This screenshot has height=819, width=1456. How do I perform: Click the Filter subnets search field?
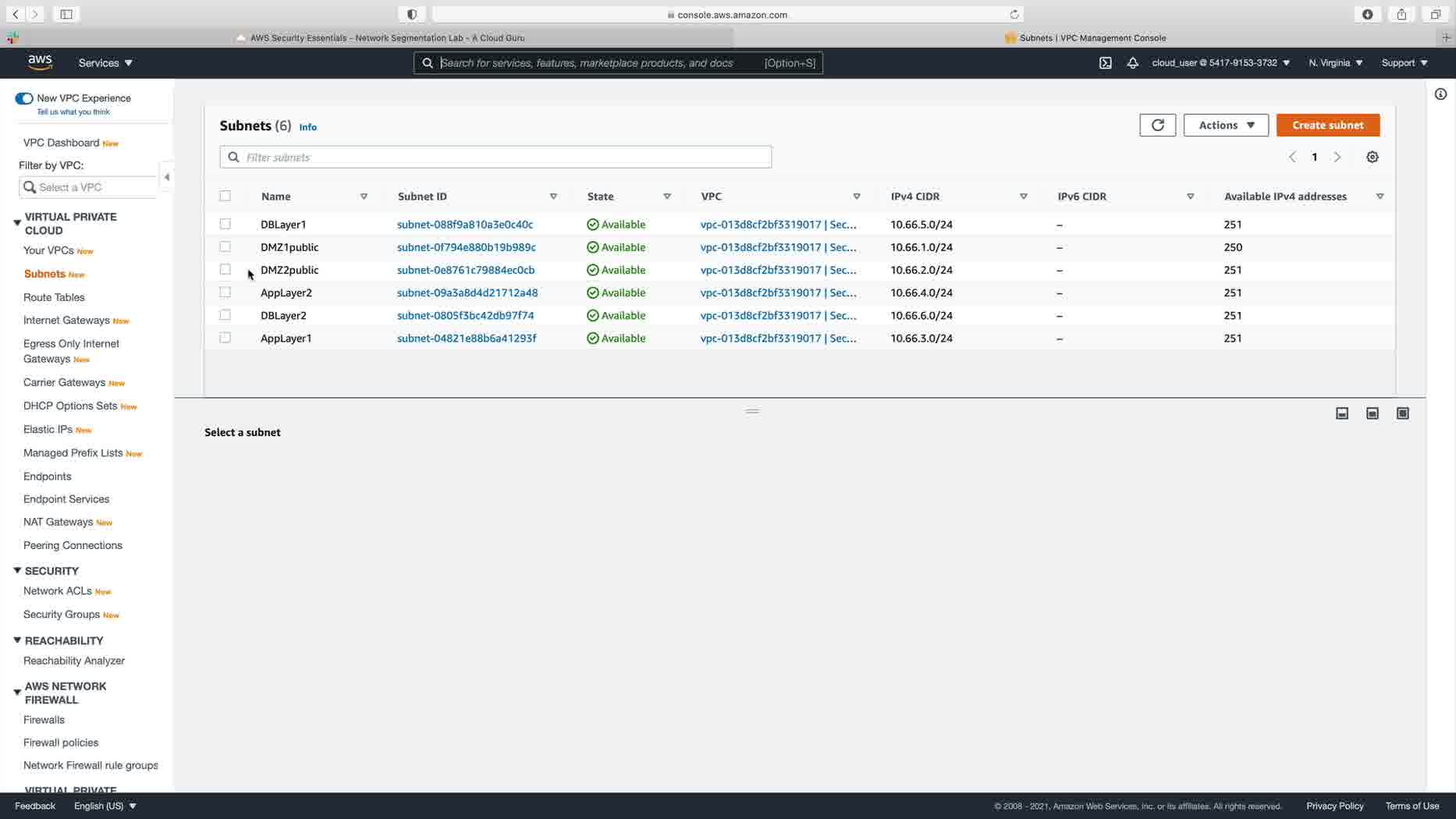pos(495,157)
